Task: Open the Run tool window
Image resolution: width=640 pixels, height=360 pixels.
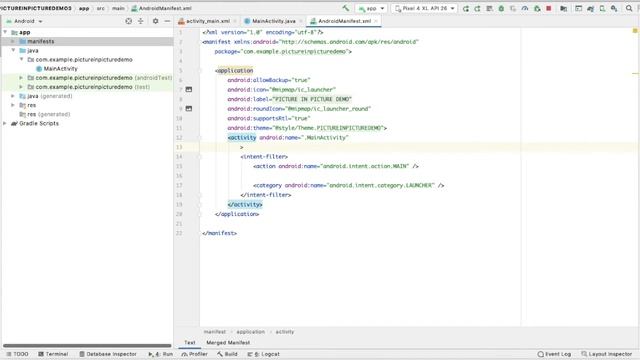Action: [160, 354]
